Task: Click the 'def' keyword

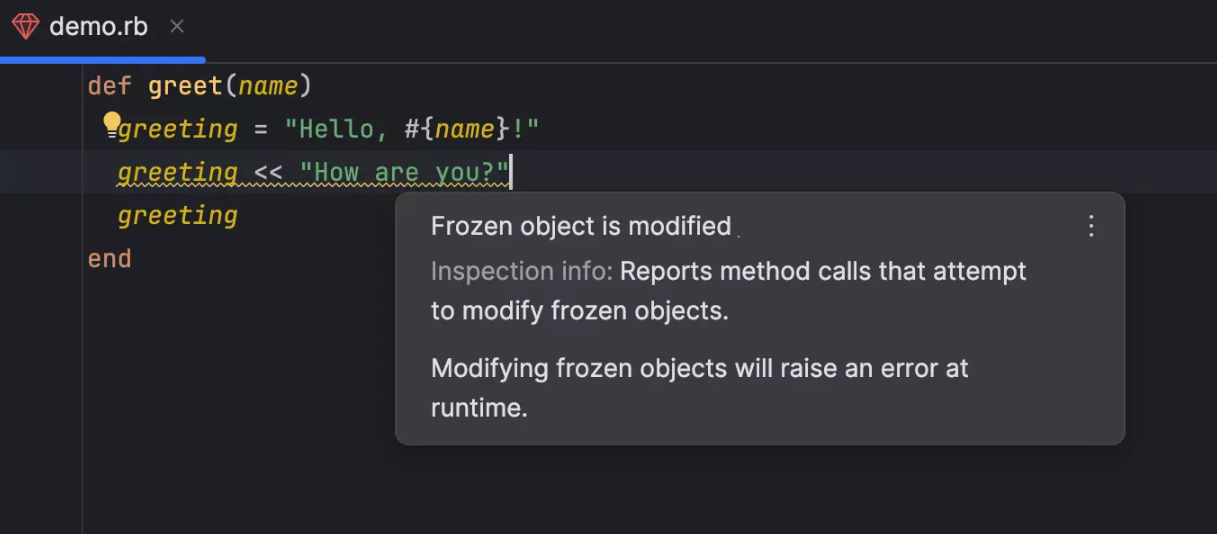Action: 109,86
